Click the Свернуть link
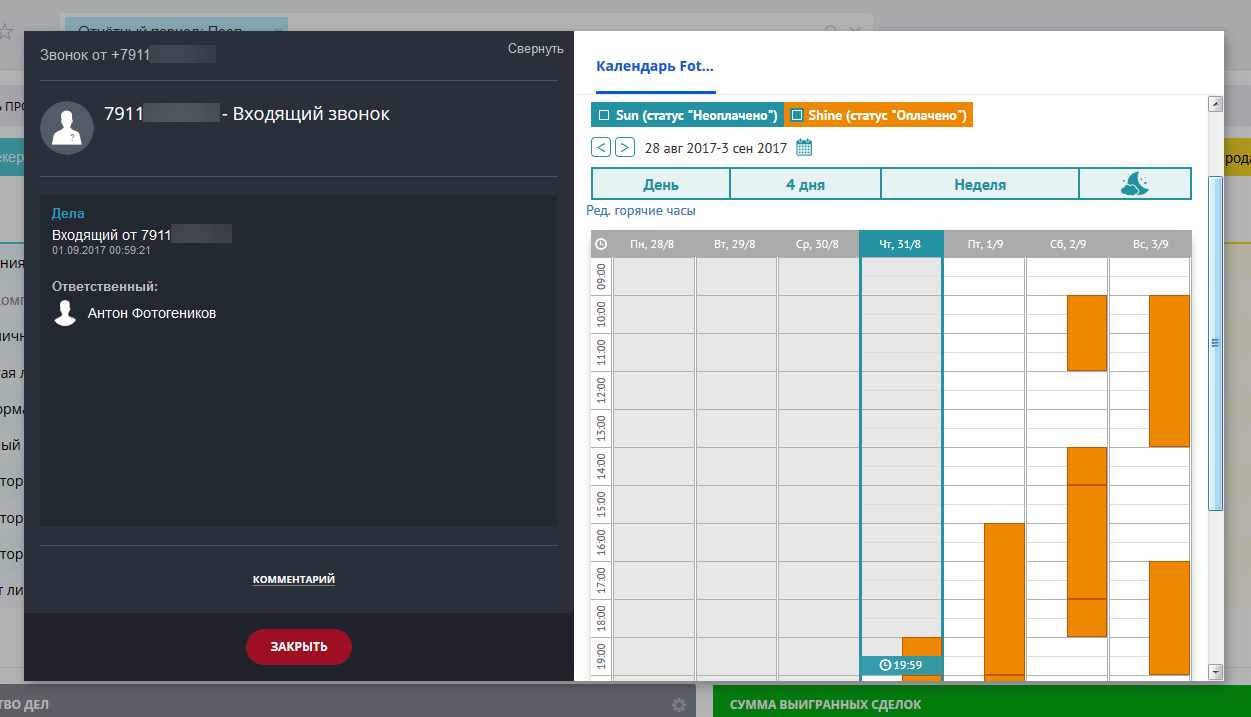Image resolution: width=1251 pixels, height=717 pixels. [x=535, y=49]
